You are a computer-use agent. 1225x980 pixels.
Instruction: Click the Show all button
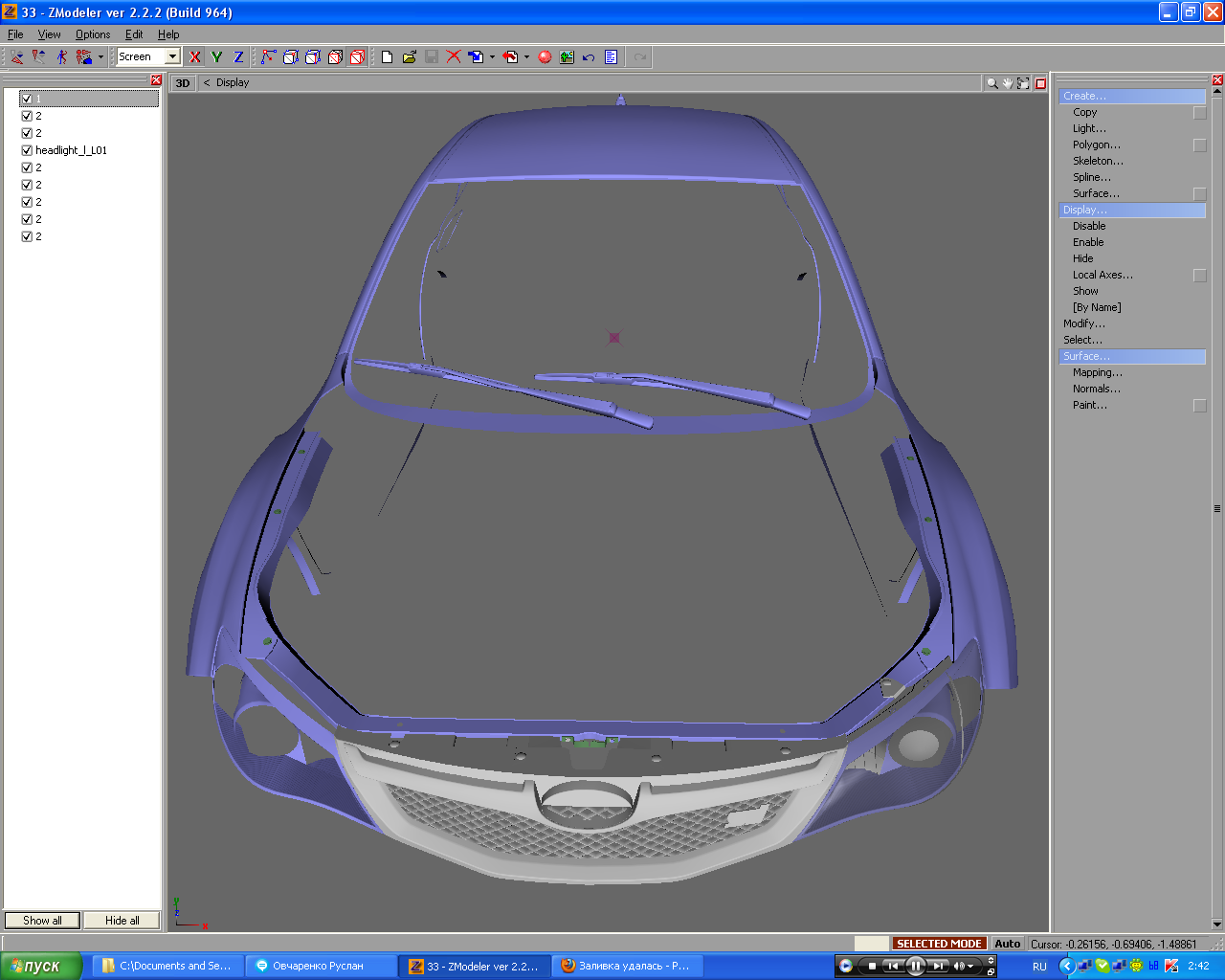43,921
